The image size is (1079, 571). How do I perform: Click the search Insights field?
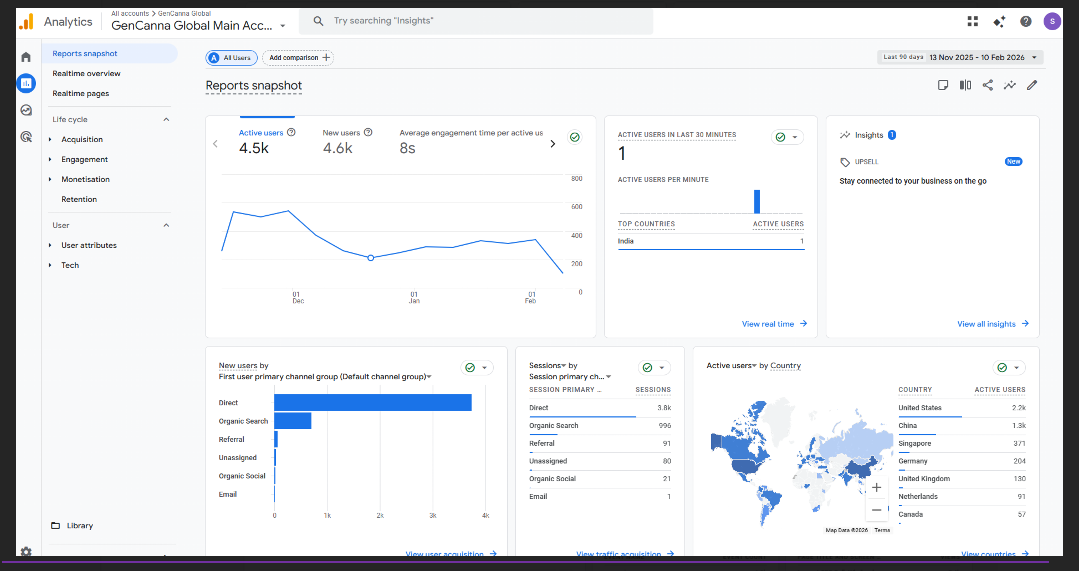[x=480, y=21]
